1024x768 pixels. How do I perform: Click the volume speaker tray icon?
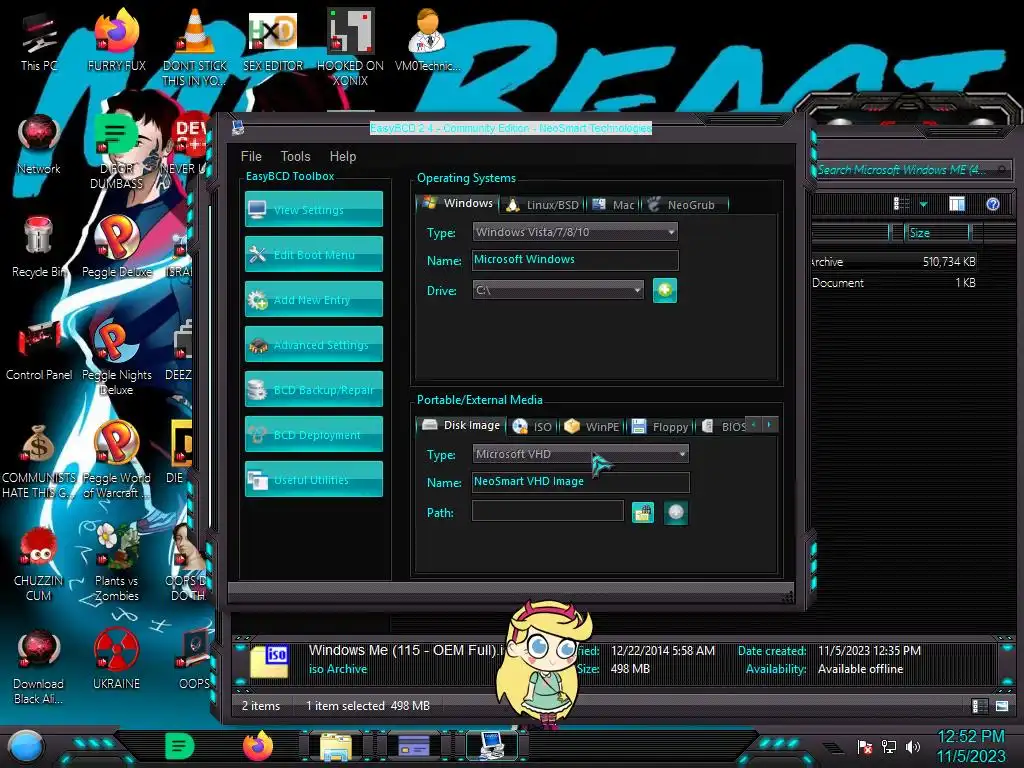913,746
